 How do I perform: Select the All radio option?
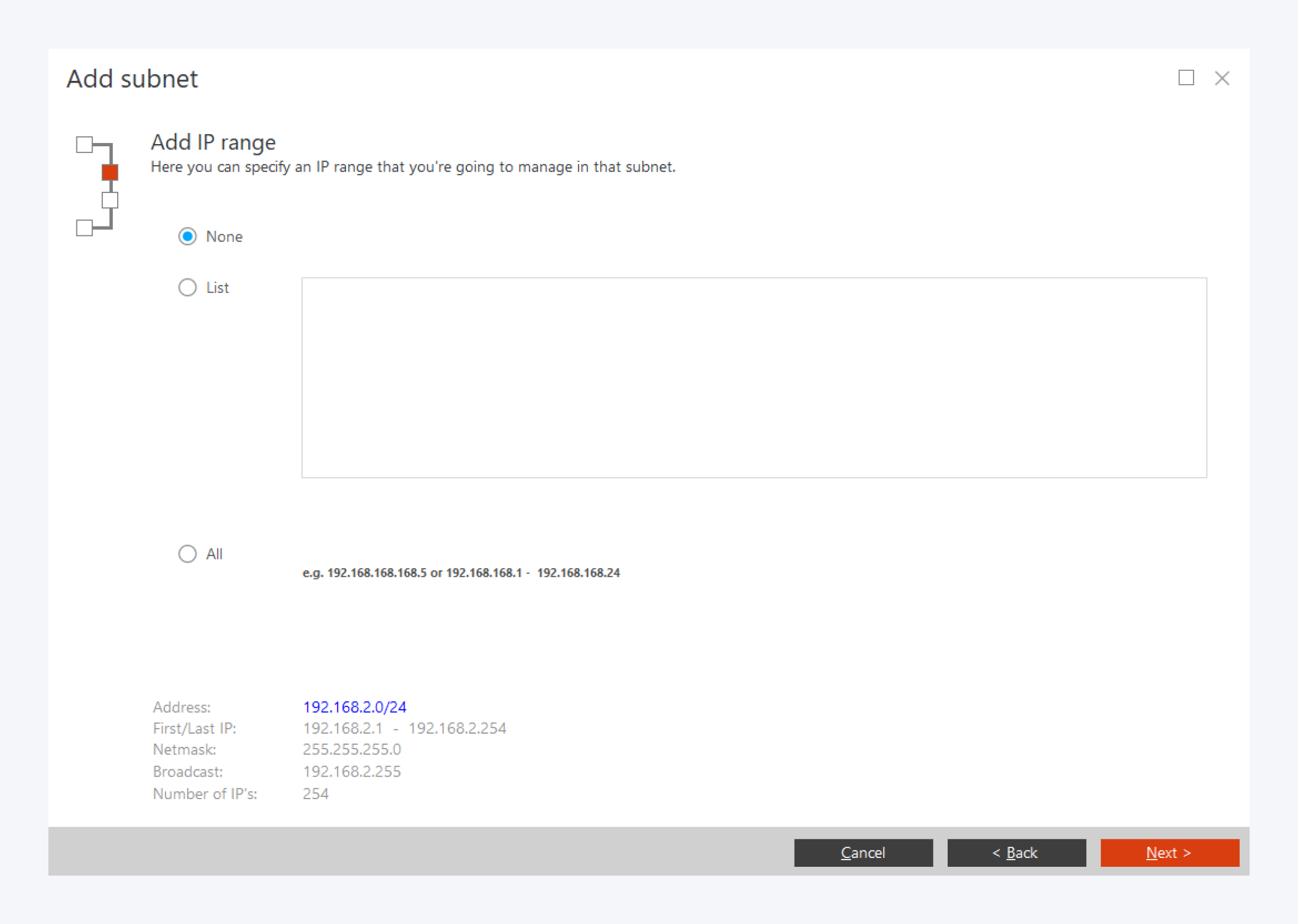click(x=188, y=554)
